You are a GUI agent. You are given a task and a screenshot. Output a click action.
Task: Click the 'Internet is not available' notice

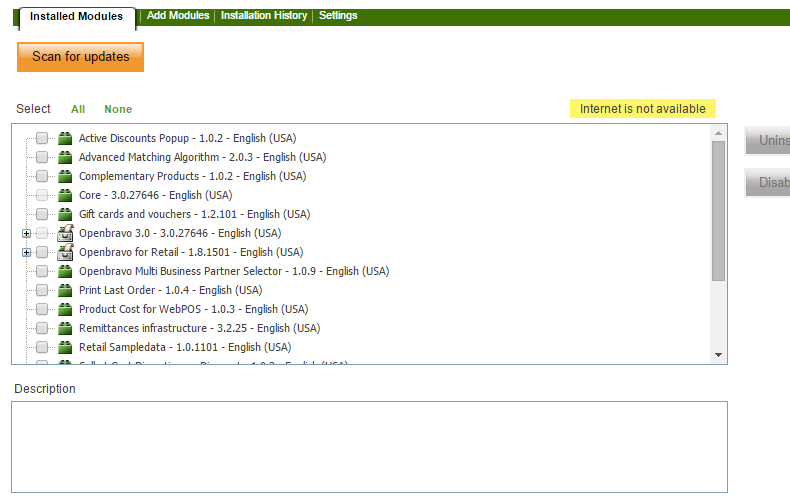[x=642, y=109]
